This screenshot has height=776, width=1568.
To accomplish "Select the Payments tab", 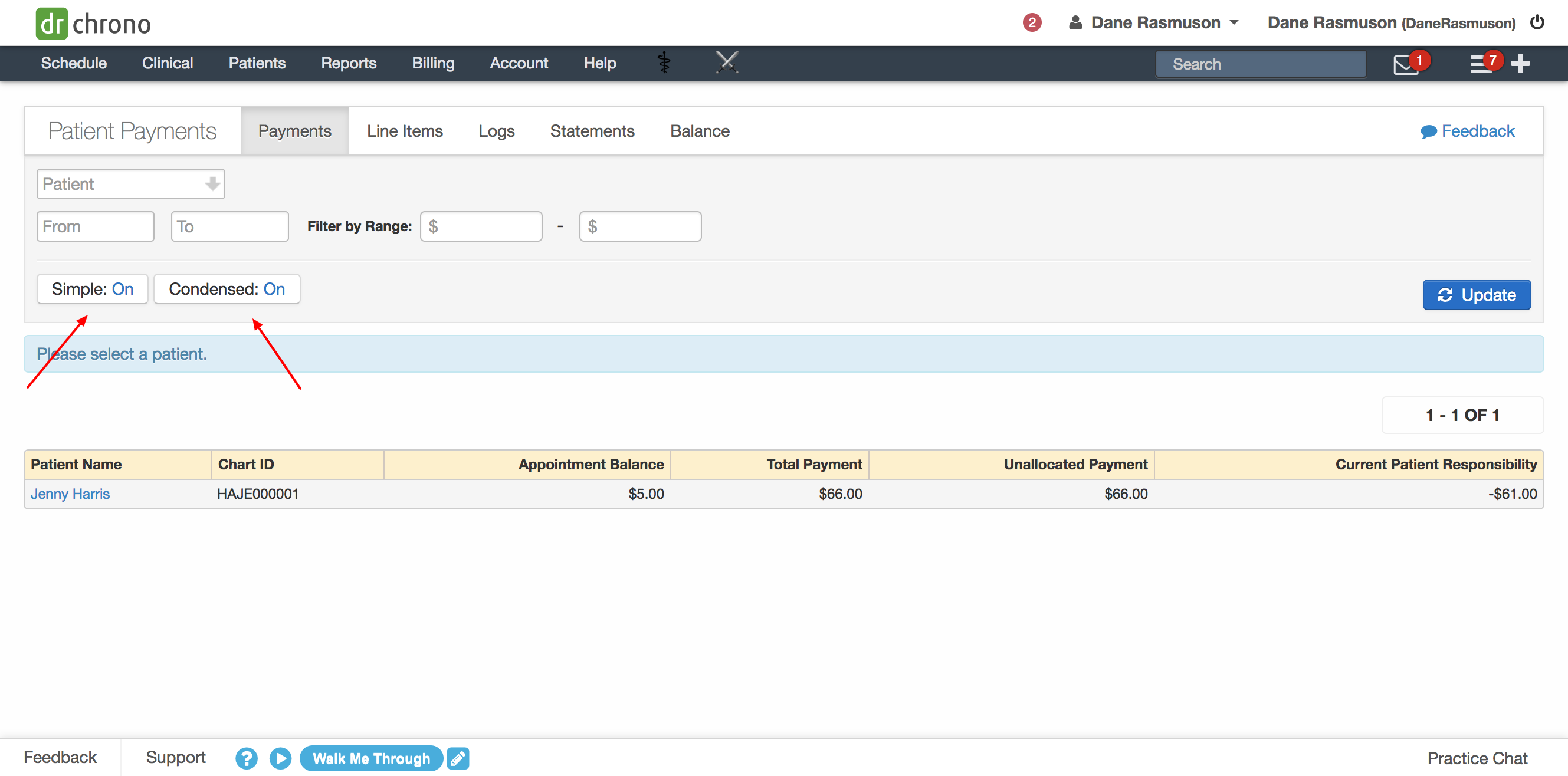I will coord(294,131).
